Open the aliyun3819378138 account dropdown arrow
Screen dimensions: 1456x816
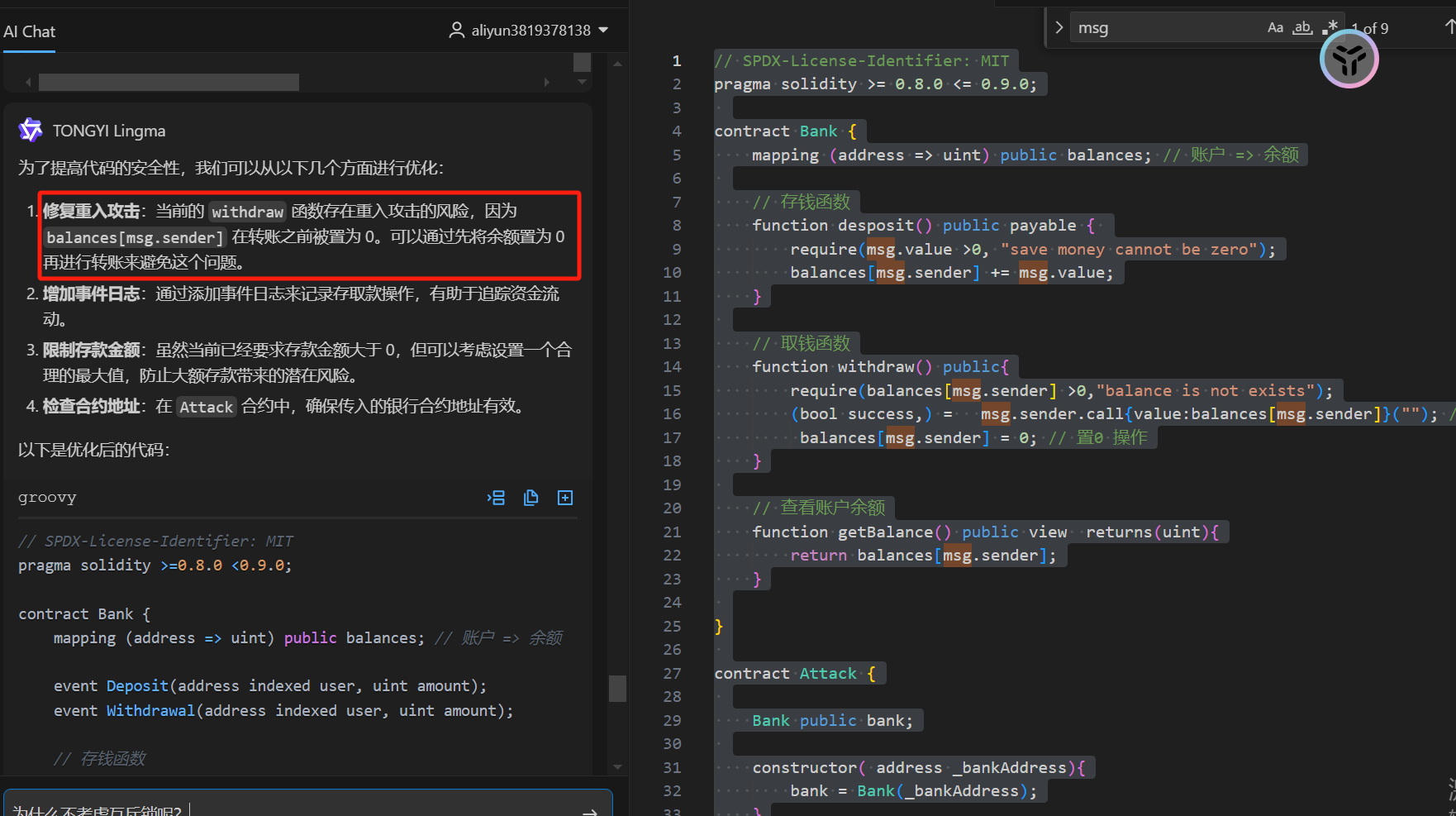(603, 30)
